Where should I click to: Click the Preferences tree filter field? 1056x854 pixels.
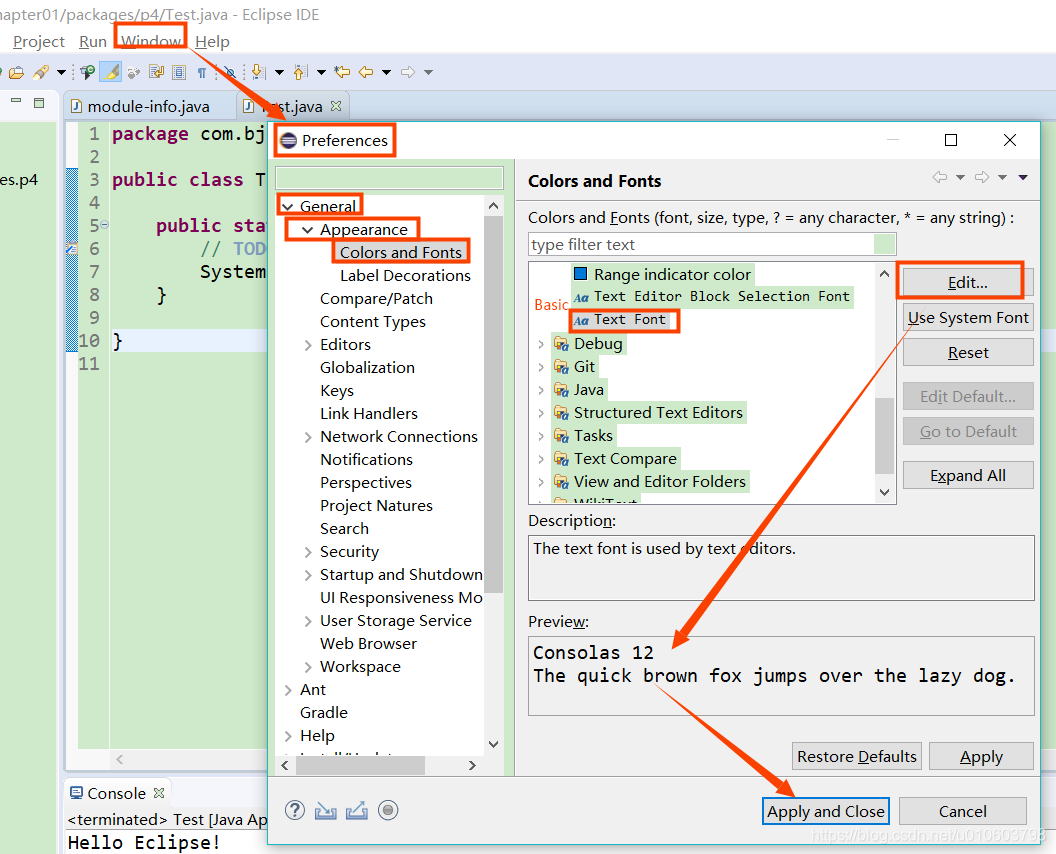(x=389, y=178)
